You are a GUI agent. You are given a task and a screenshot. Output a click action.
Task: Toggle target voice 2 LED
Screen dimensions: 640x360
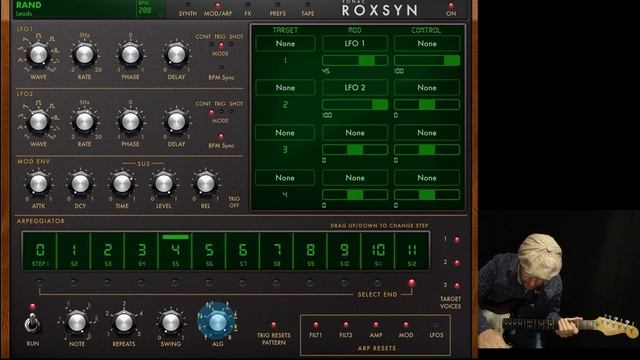(457, 263)
